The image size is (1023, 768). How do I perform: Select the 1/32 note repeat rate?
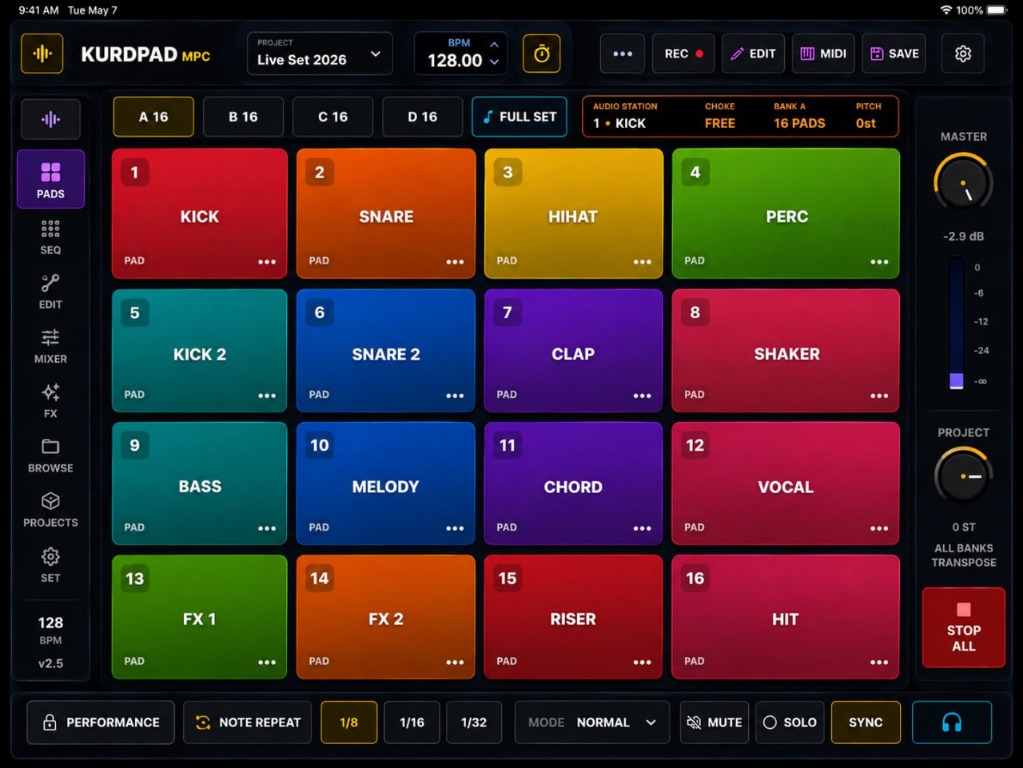(x=474, y=722)
